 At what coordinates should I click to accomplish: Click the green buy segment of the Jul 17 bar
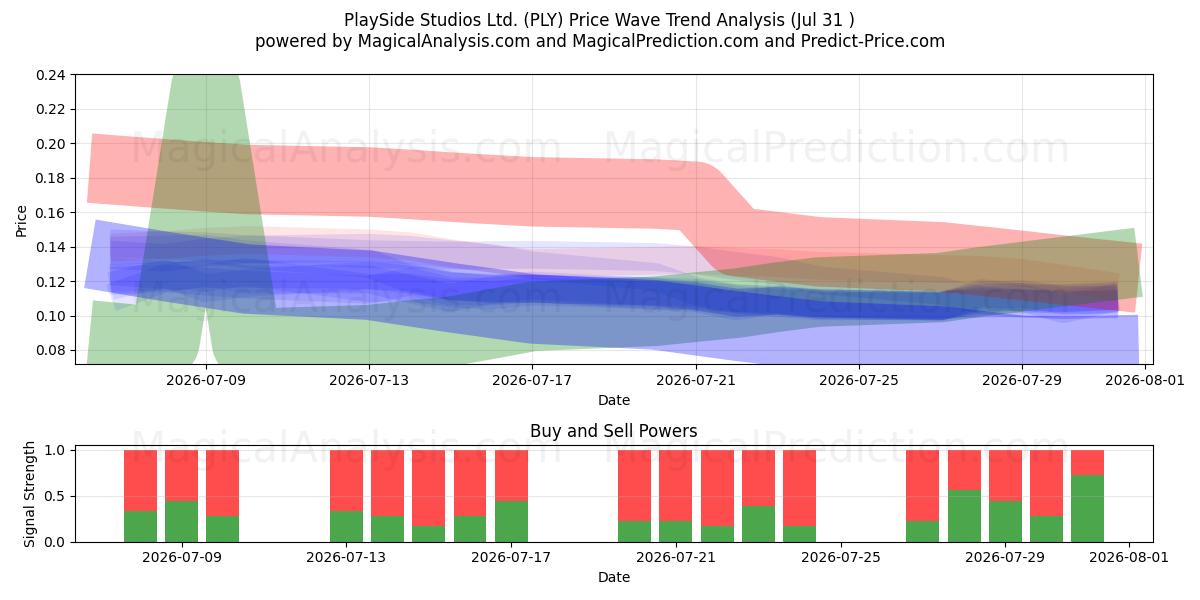511,521
